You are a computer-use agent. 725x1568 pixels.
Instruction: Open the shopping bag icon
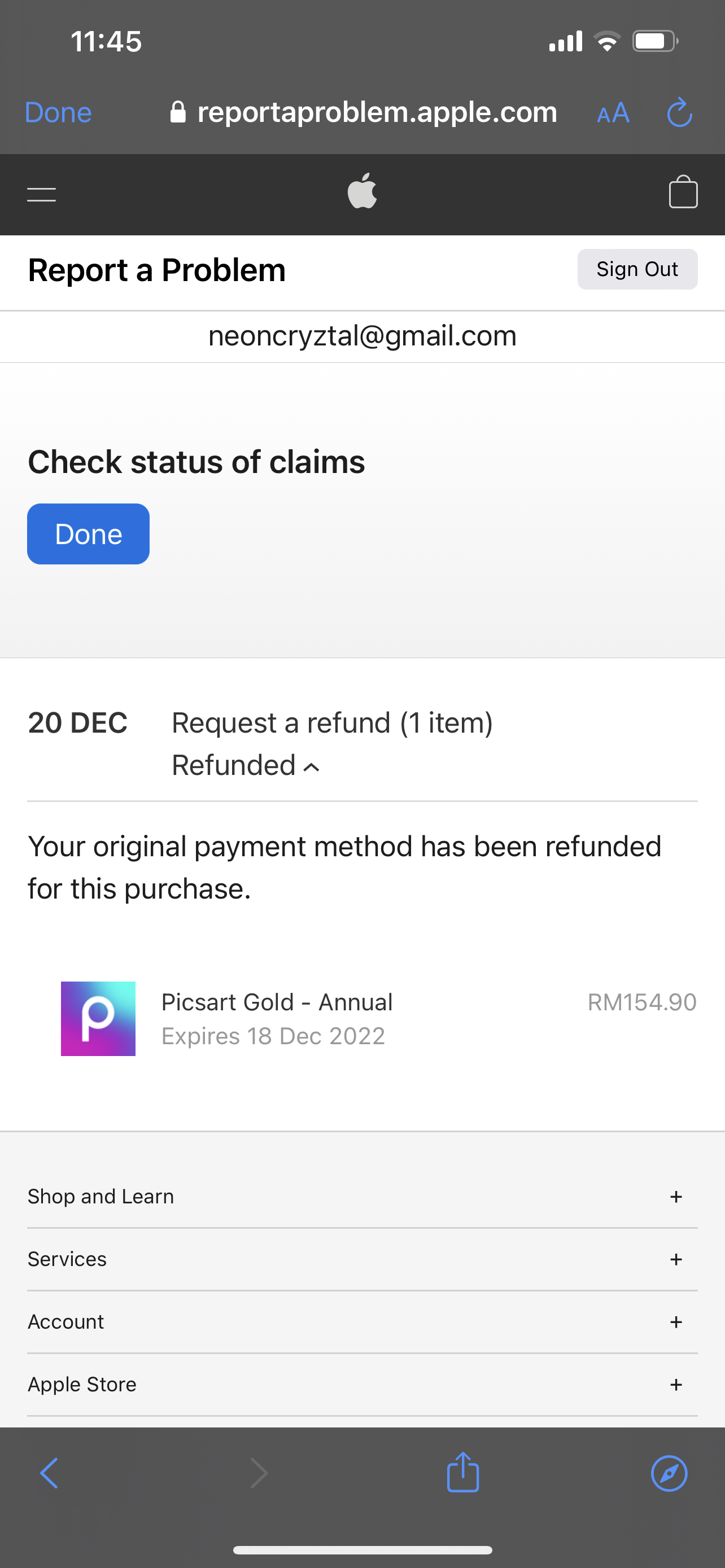click(683, 192)
